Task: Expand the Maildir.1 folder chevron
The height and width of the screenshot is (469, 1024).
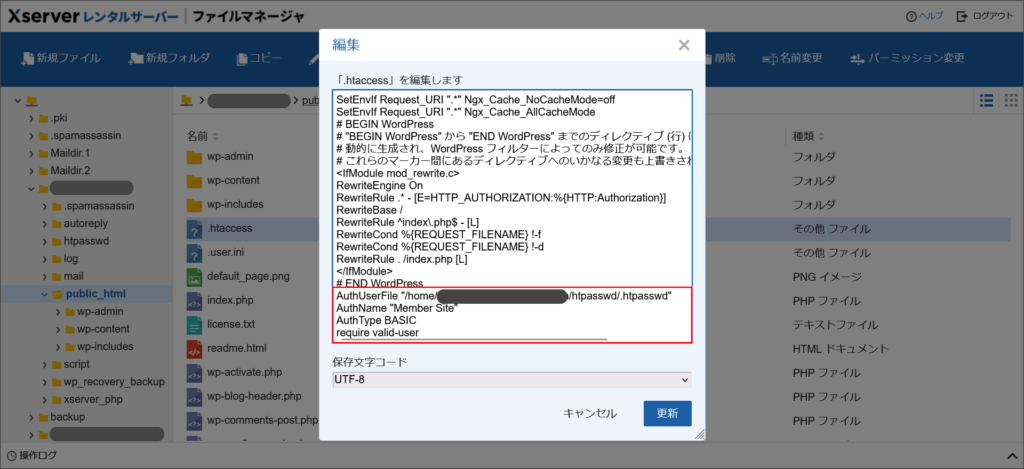Action: [x=31, y=154]
